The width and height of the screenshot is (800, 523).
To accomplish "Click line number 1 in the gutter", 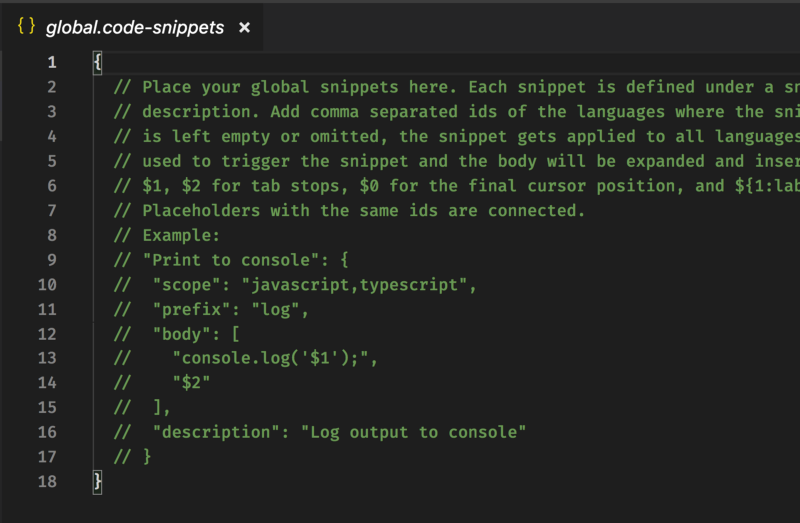I will coord(51,62).
